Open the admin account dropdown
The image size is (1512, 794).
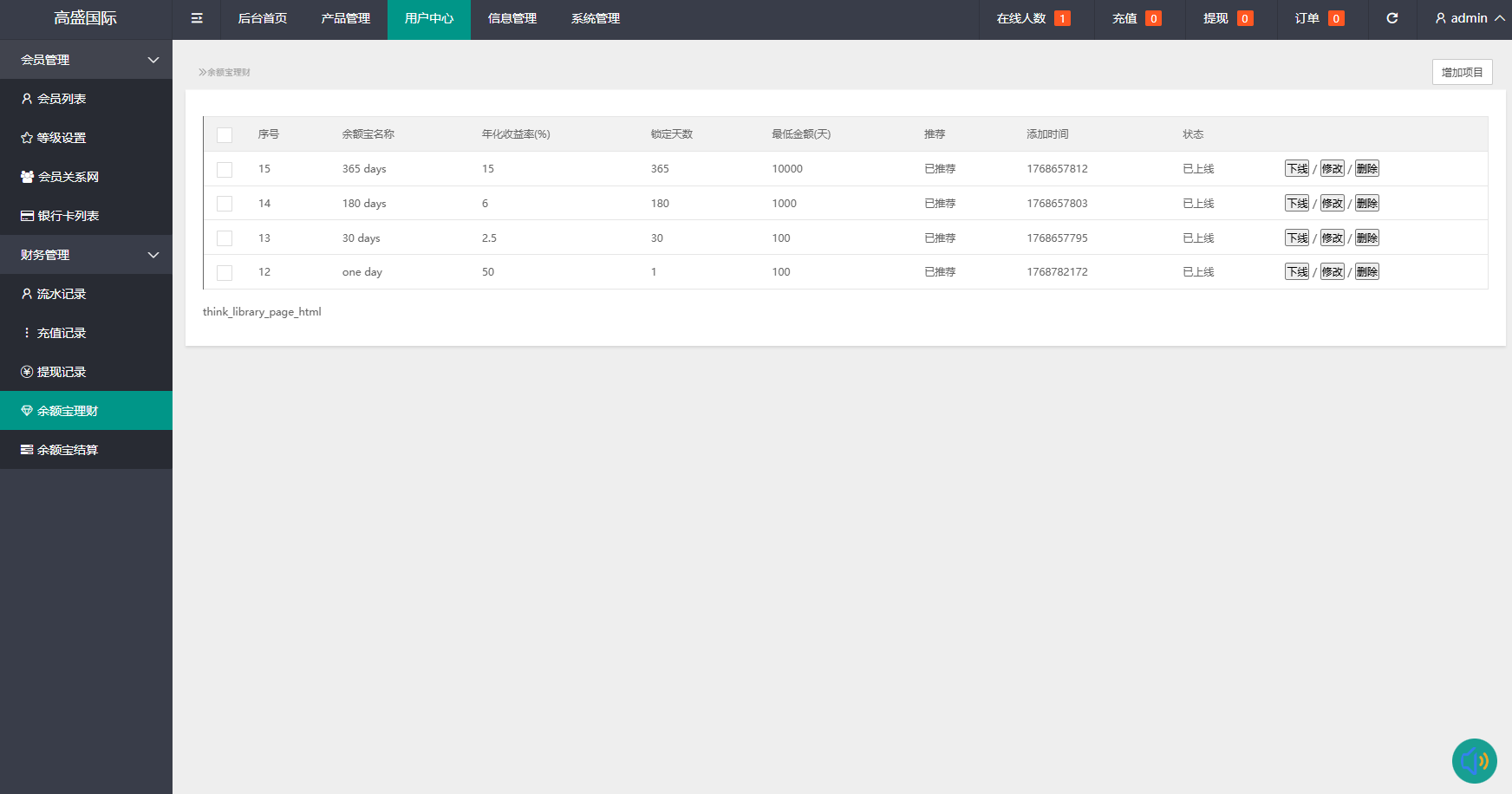coord(1469,18)
